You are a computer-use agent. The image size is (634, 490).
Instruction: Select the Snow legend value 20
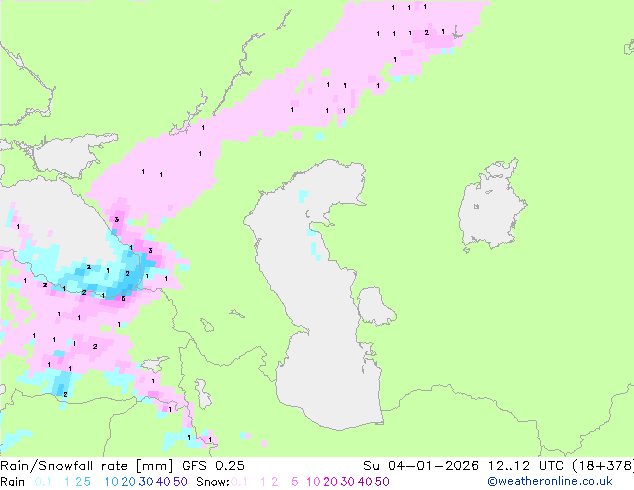point(330,482)
